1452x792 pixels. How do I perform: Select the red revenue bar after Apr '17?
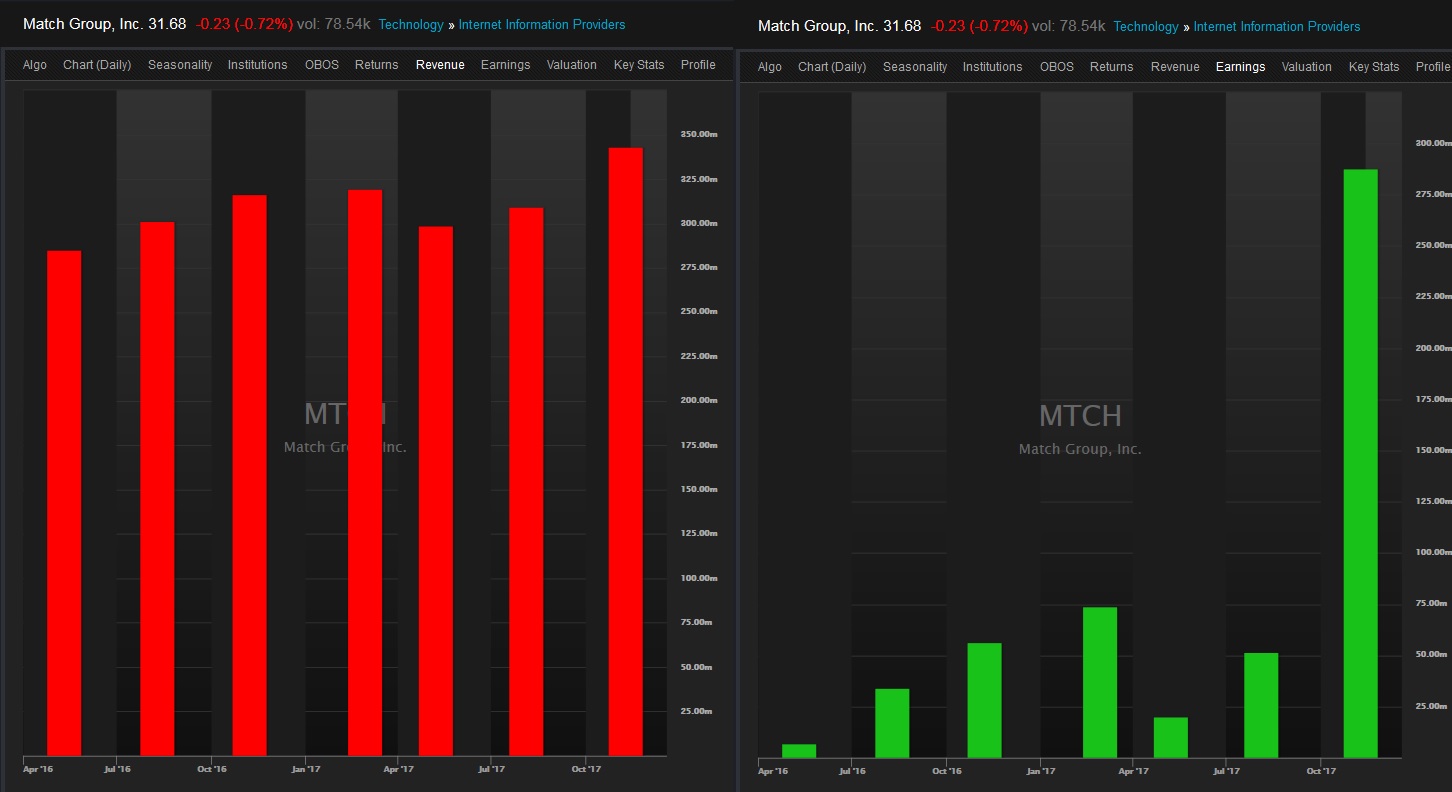pos(436,491)
